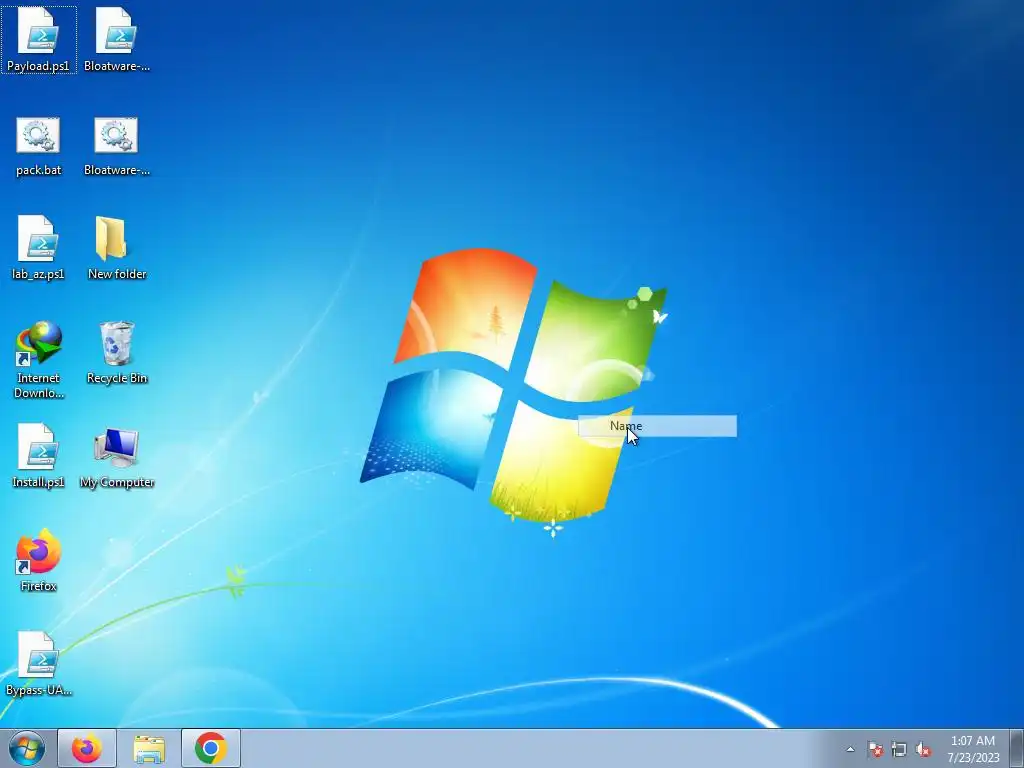Open the network status tray icon
1024x768 pixels.
pyautogui.click(x=899, y=749)
